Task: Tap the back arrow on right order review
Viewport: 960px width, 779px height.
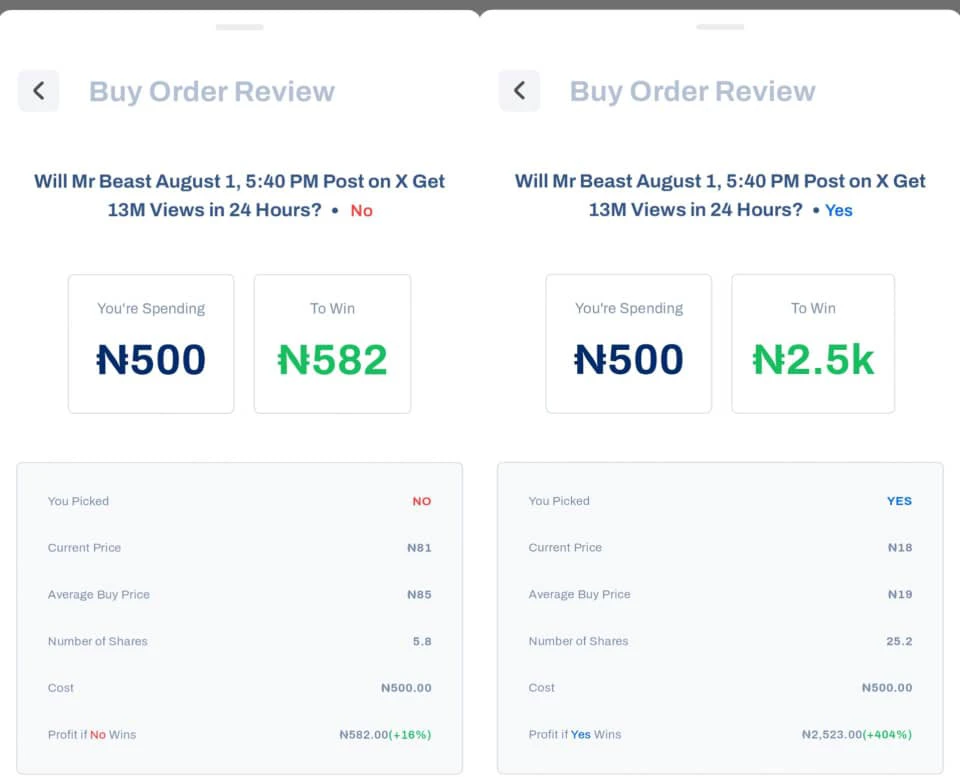Action: (519, 91)
